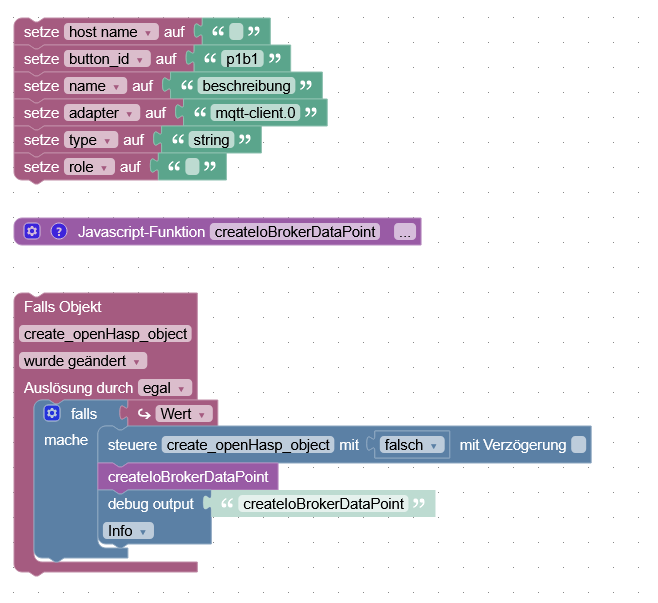Edit the p1b1 text value
Viewport: 658px width, 603px height.
pyautogui.click(x=243, y=59)
